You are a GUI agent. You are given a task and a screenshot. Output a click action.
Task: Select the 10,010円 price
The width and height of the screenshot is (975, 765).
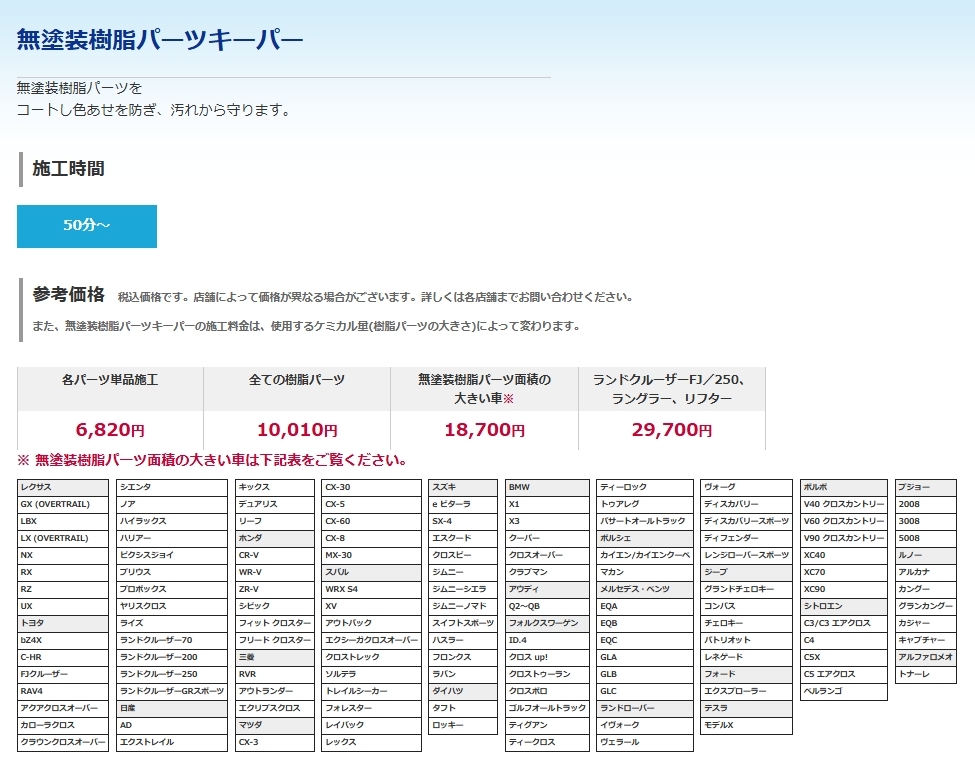tap(297, 429)
